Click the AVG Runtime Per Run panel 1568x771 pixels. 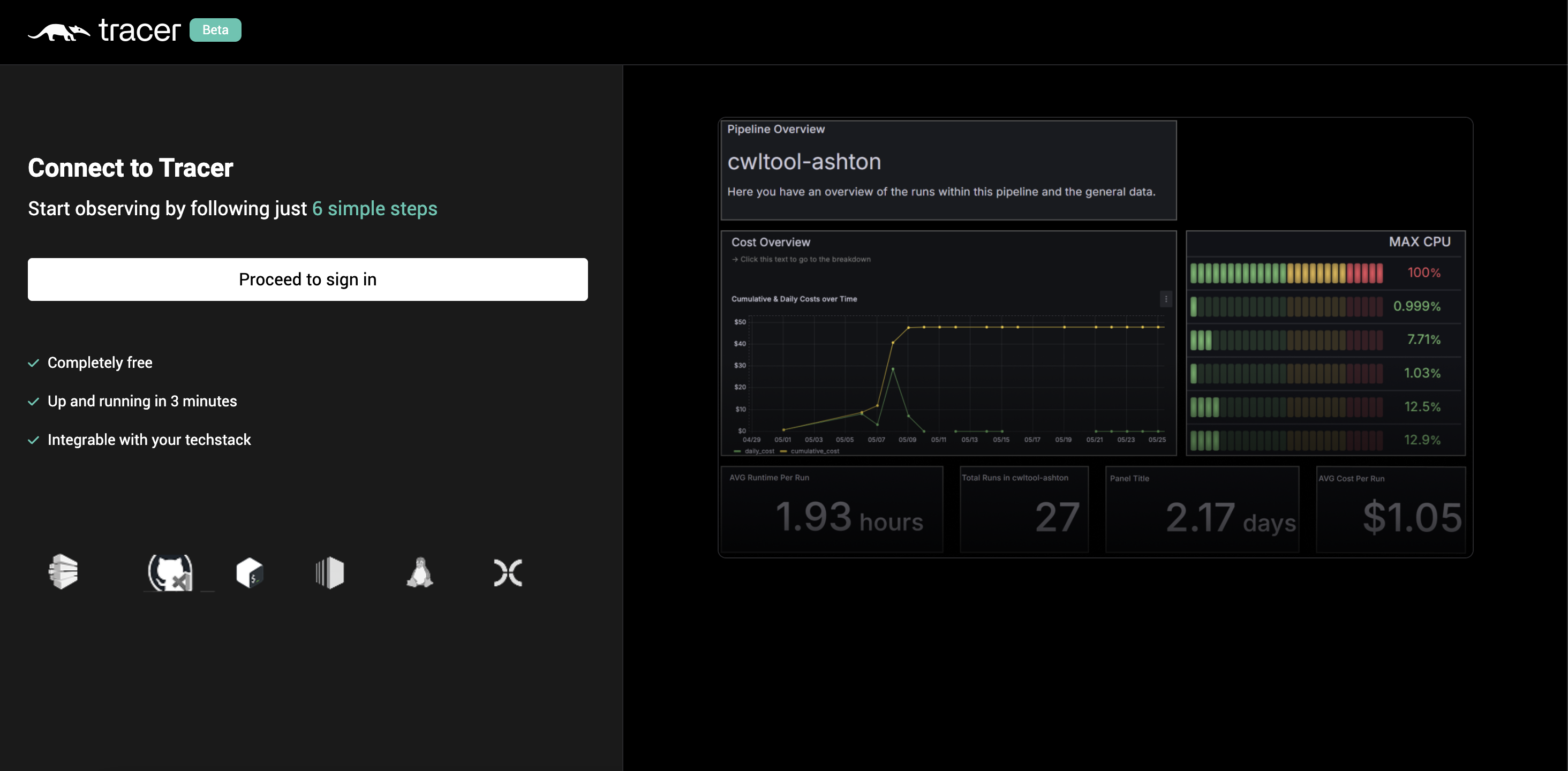[832, 509]
